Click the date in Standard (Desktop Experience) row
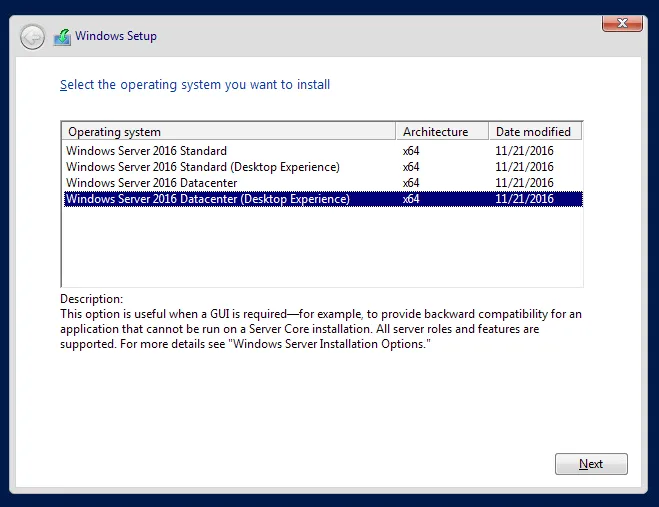This screenshot has width=659, height=507. [524, 167]
